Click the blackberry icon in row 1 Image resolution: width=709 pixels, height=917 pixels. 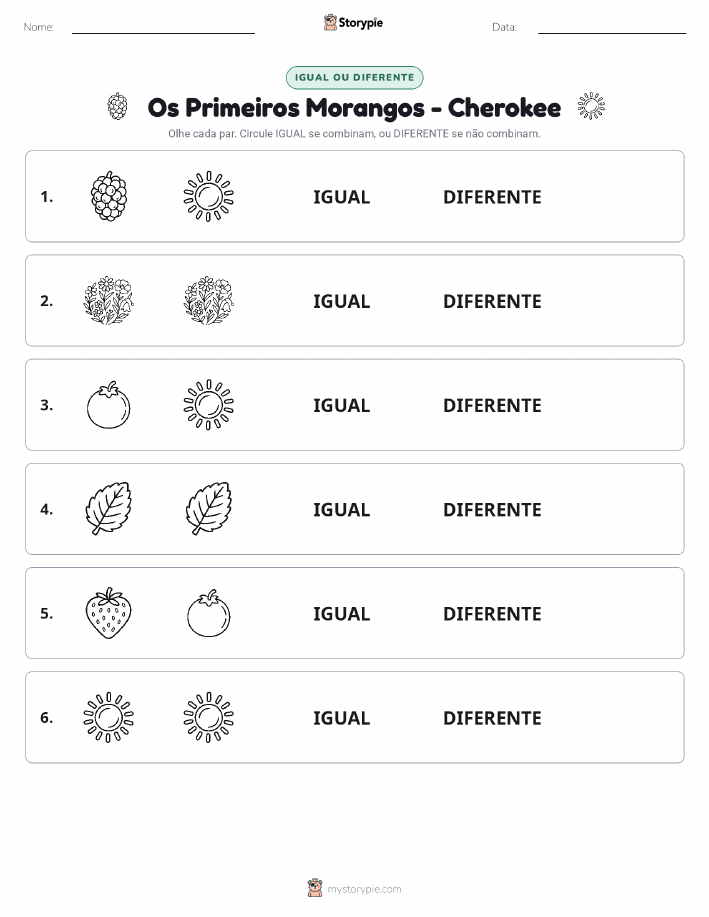109,196
